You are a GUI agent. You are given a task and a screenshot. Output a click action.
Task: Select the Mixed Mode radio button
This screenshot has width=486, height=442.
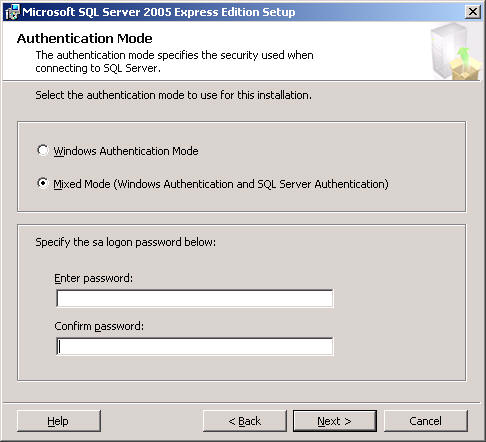coord(42,183)
